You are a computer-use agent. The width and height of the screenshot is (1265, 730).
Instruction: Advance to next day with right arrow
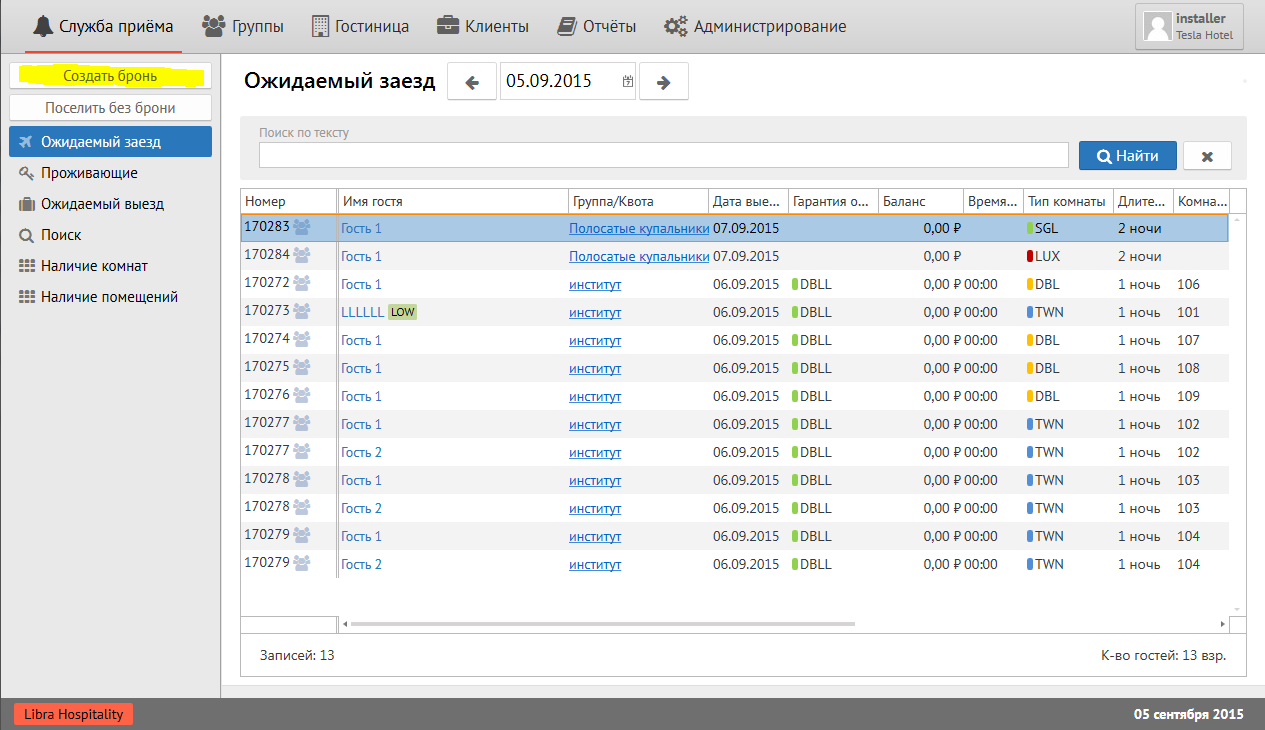(x=663, y=82)
